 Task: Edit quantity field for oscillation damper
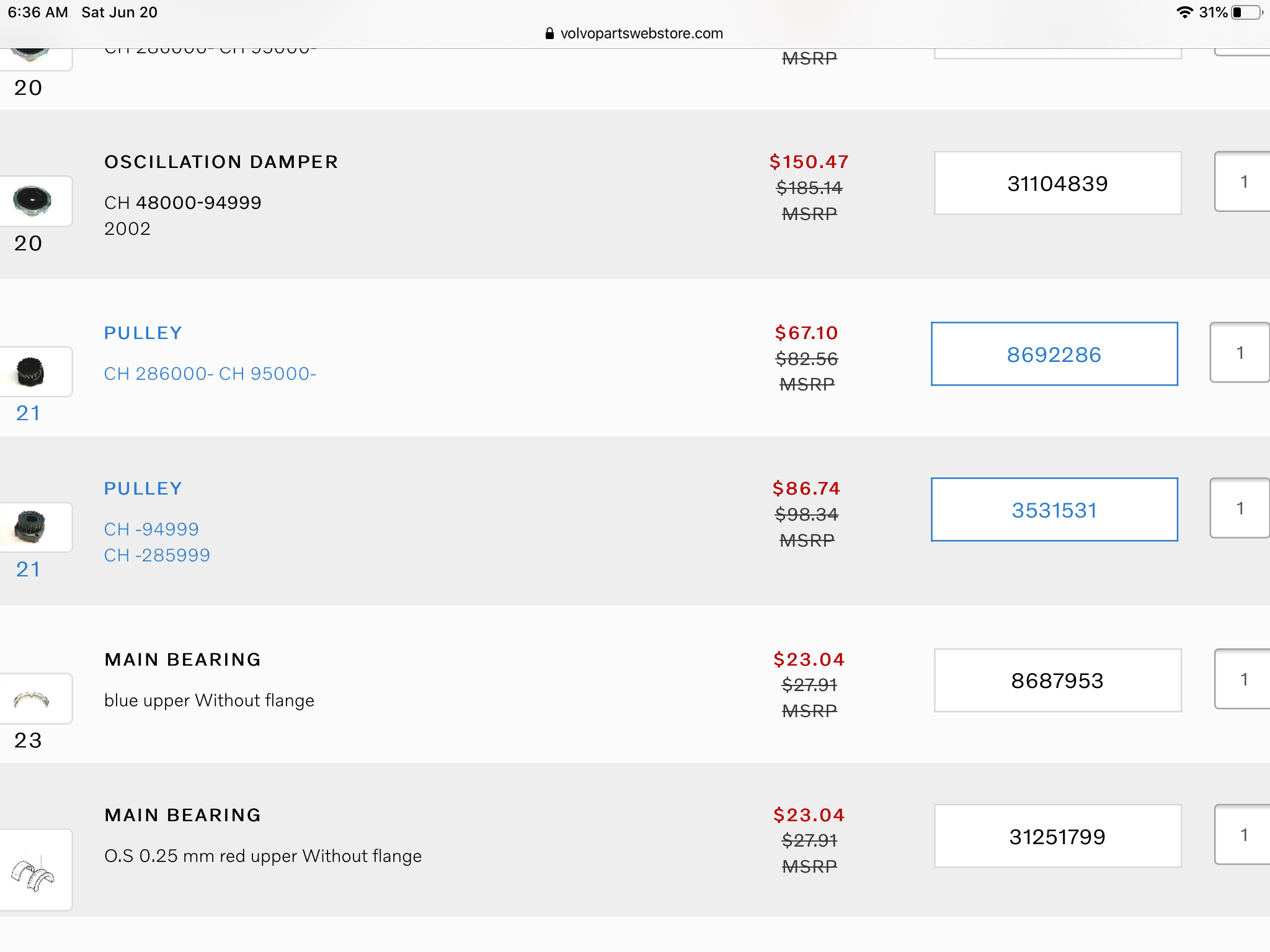tap(1243, 182)
